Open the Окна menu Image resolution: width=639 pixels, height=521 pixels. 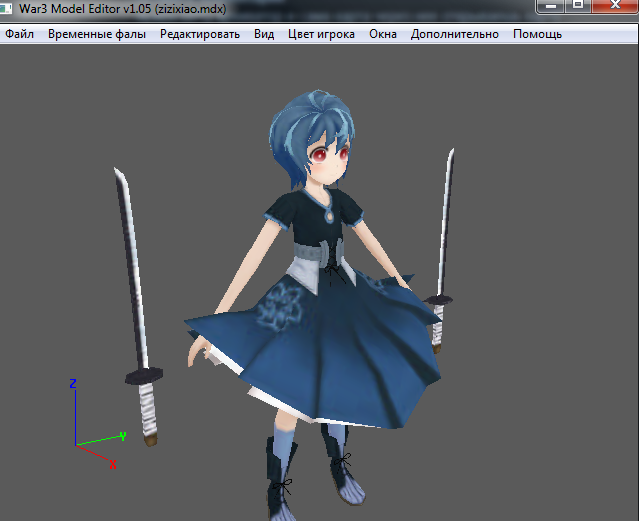pyautogui.click(x=383, y=34)
